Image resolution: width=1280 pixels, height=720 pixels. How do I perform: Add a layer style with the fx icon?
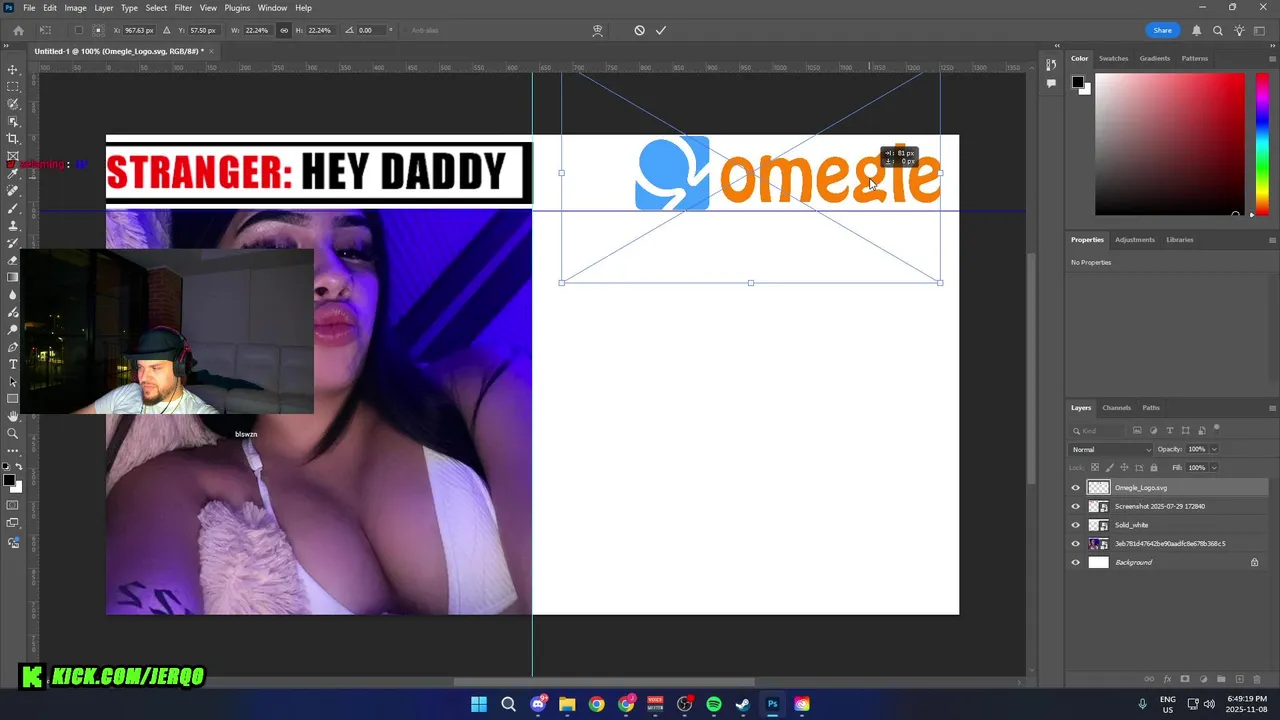pos(1167,679)
